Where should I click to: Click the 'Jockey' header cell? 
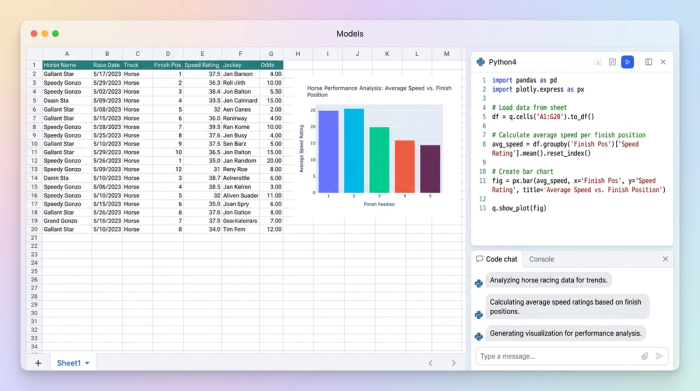pyautogui.click(x=240, y=65)
